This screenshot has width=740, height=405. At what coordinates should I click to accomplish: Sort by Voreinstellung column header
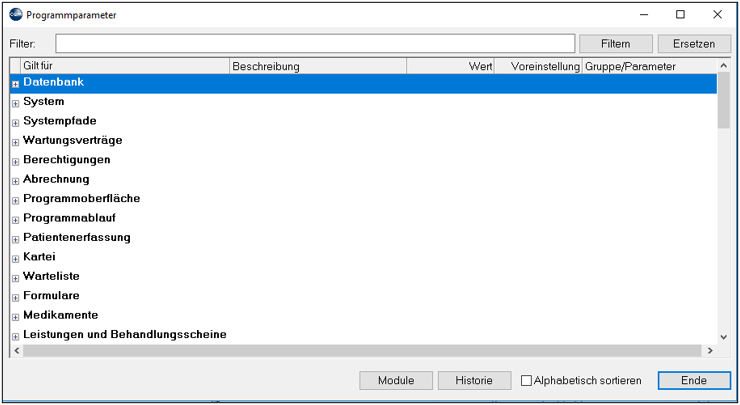coord(538,66)
